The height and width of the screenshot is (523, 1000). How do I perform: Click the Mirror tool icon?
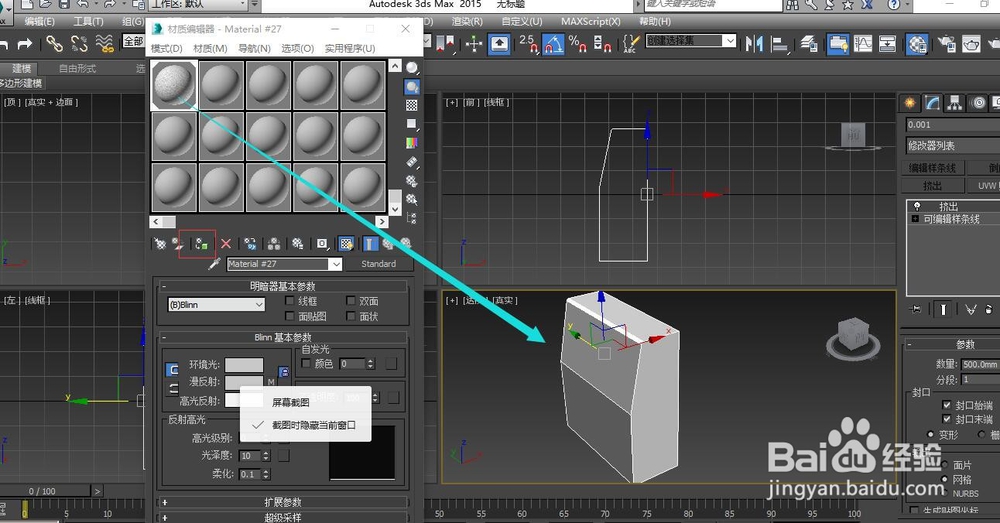click(754, 44)
